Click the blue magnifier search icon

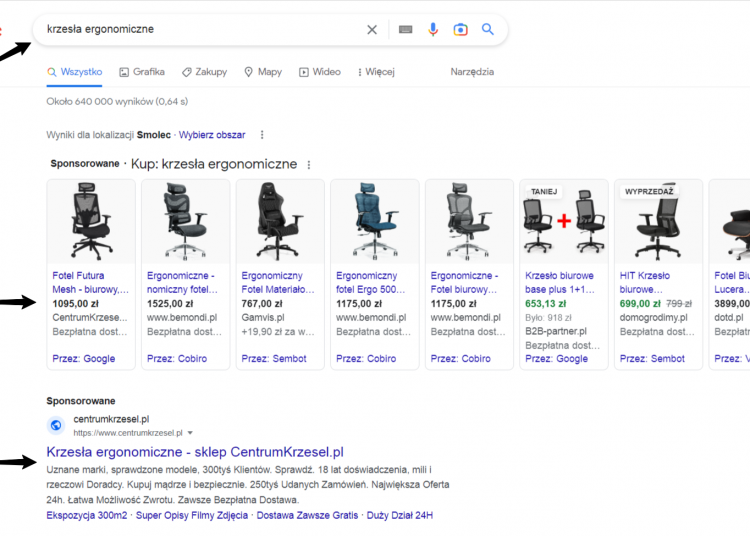[x=488, y=30]
